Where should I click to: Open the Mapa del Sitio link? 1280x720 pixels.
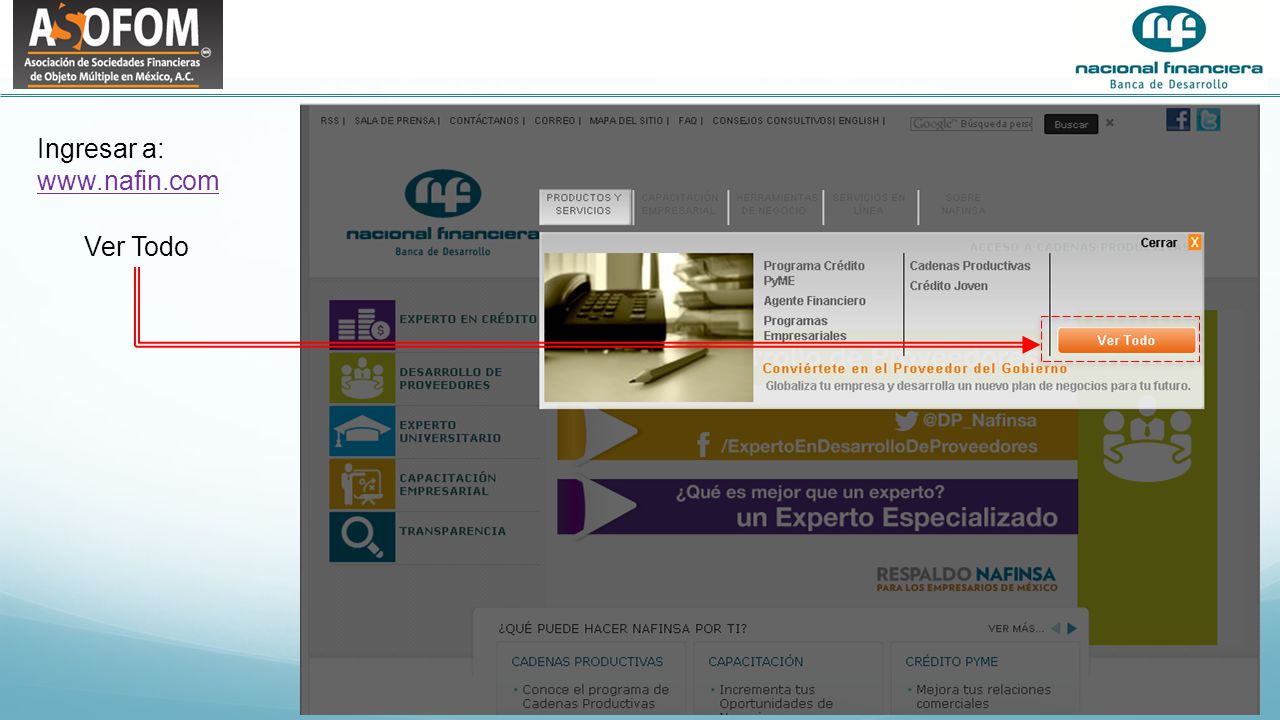627,121
